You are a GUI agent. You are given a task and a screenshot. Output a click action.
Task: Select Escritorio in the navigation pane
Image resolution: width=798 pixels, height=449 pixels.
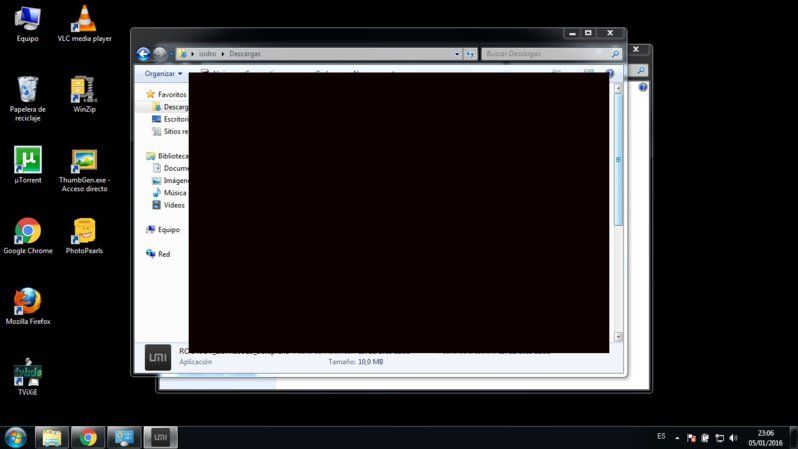[x=170, y=119]
